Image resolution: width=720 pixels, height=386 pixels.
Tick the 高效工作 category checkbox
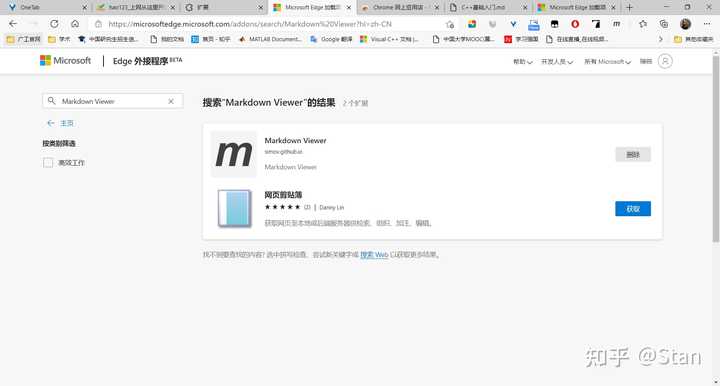[48, 162]
